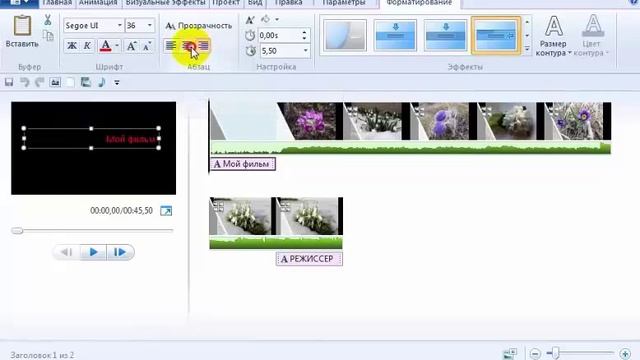Click the Redo icon in quick access toolbar

pyautogui.click(x=40, y=82)
